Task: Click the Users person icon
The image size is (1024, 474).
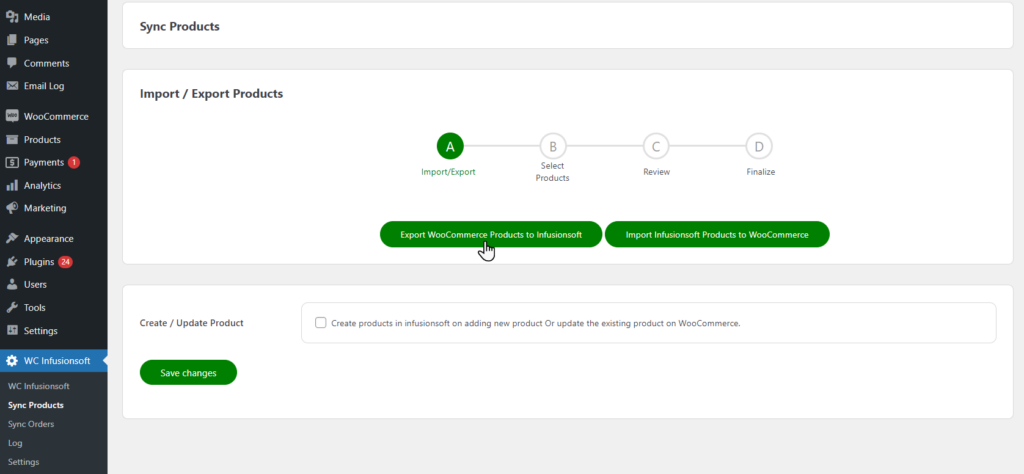Action: (x=12, y=285)
